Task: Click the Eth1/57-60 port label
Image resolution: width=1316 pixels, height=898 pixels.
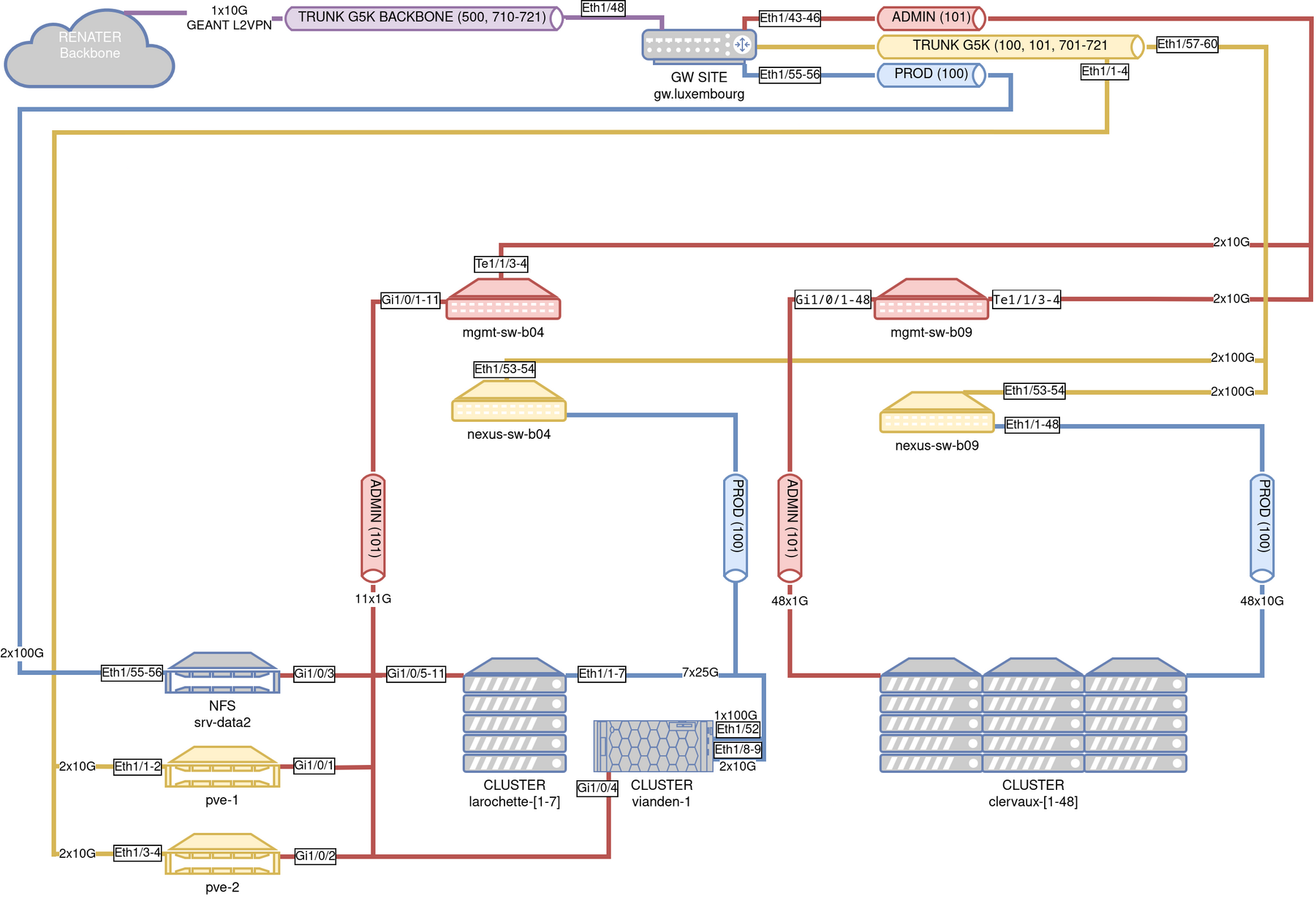Action: coord(1187,45)
